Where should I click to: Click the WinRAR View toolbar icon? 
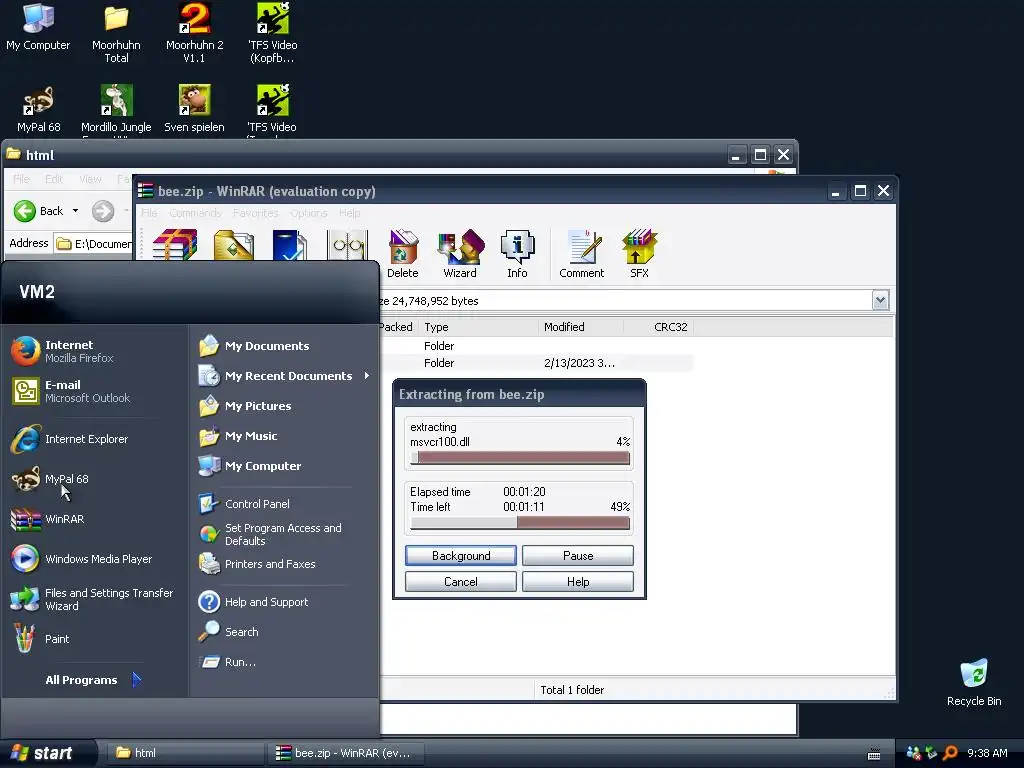347,244
